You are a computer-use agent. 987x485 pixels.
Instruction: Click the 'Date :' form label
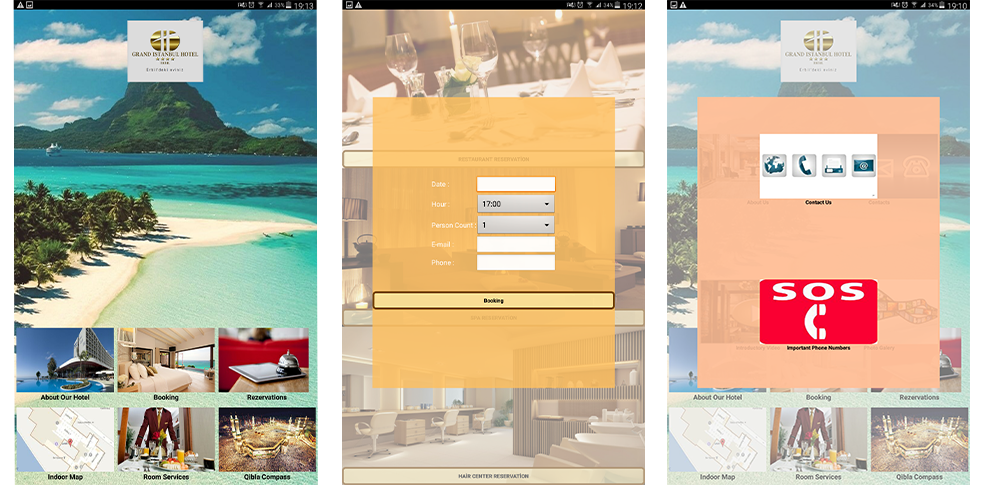tap(440, 185)
